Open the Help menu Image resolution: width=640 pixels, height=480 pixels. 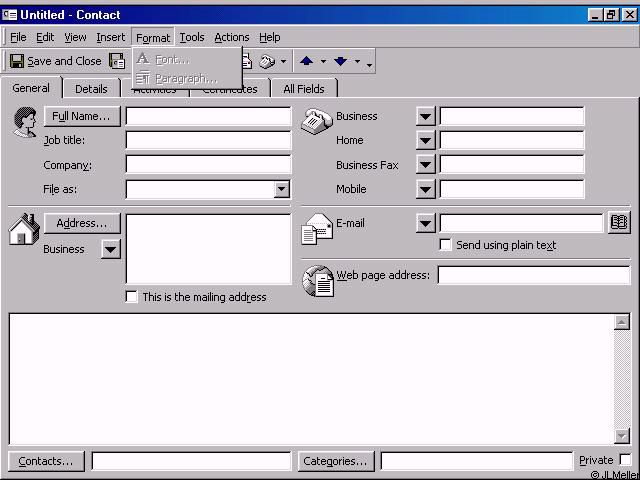270,37
